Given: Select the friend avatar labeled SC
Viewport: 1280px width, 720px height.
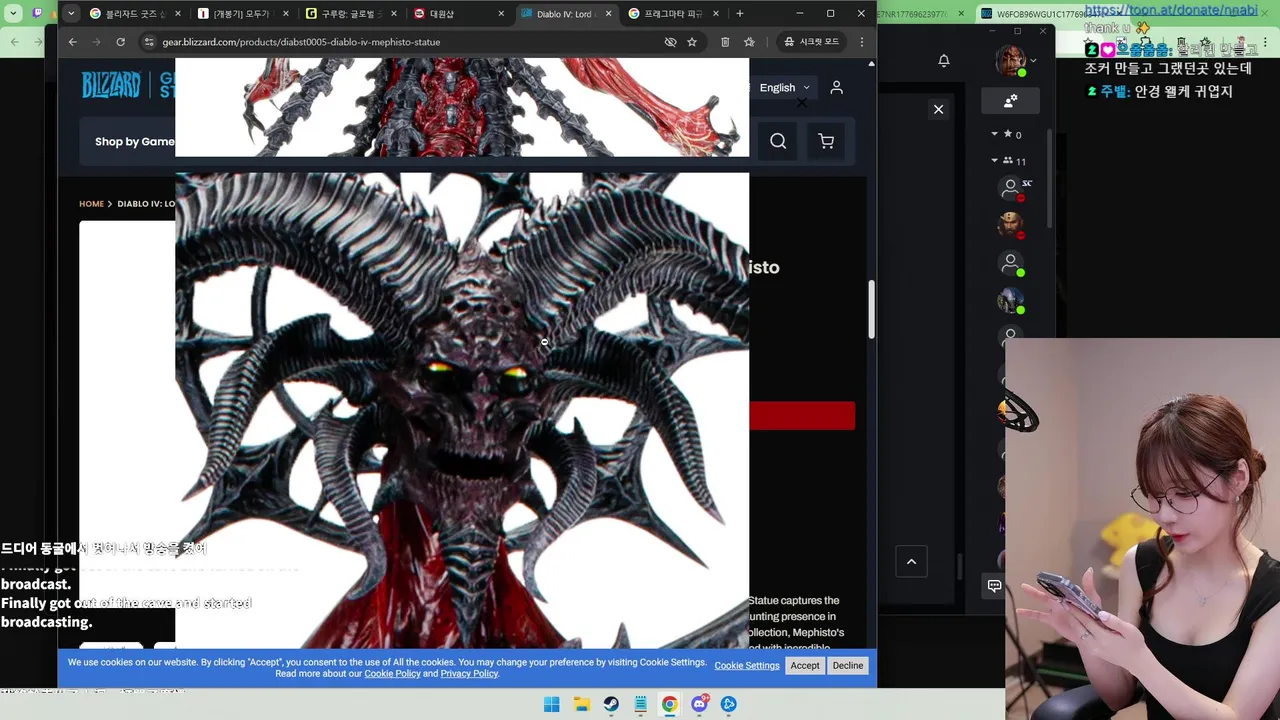Looking at the screenshot, I should (x=1011, y=187).
